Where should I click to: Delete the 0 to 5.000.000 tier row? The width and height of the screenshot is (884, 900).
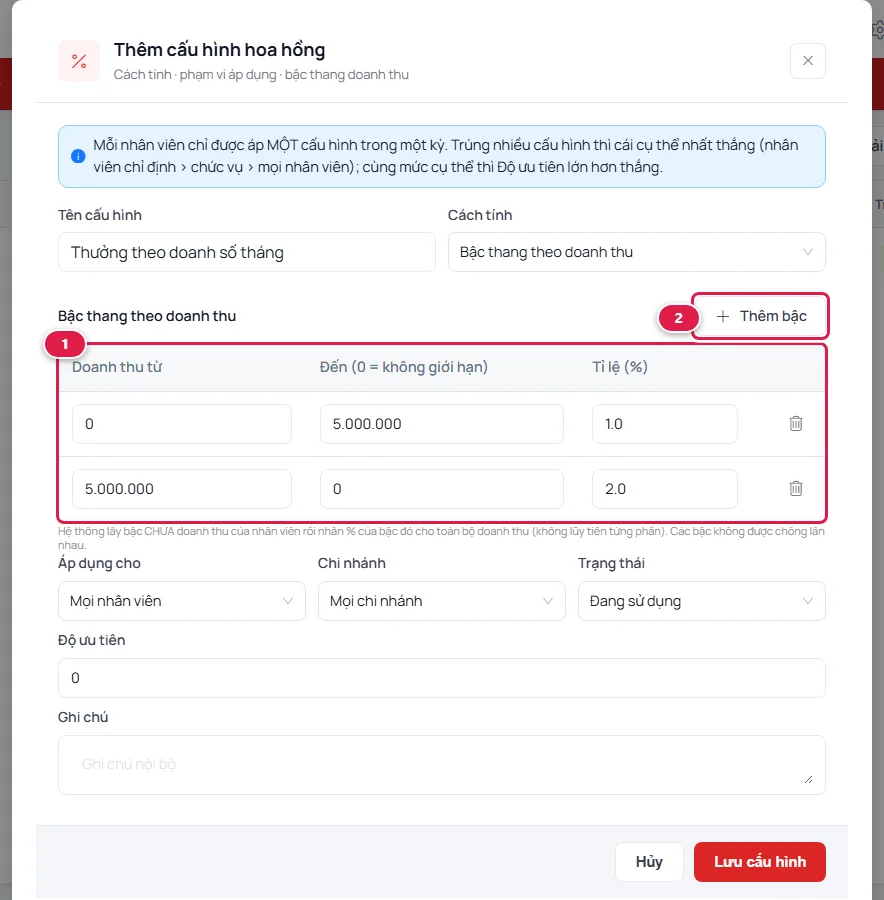click(x=796, y=424)
